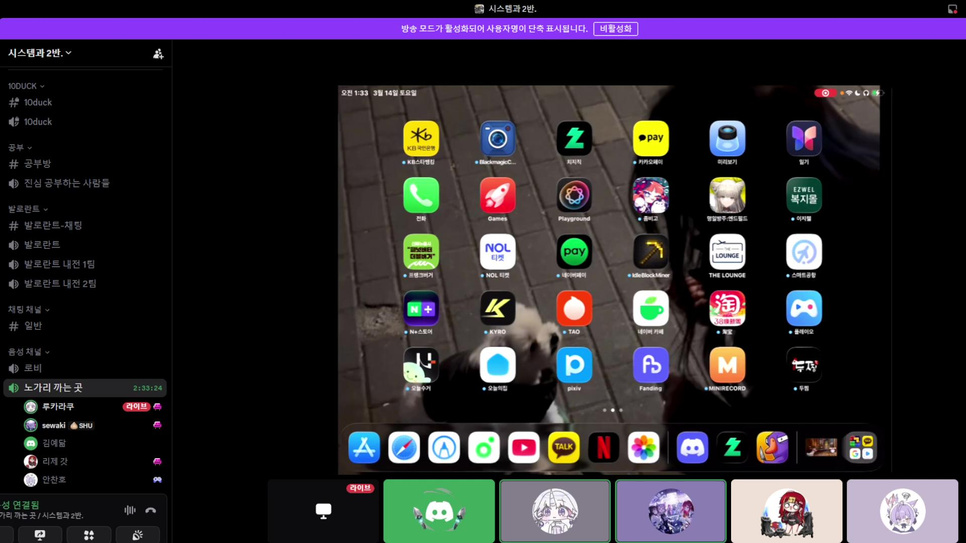The width and height of the screenshot is (966, 543).
Task: Join the 로비 voice channel
Action: (33, 368)
